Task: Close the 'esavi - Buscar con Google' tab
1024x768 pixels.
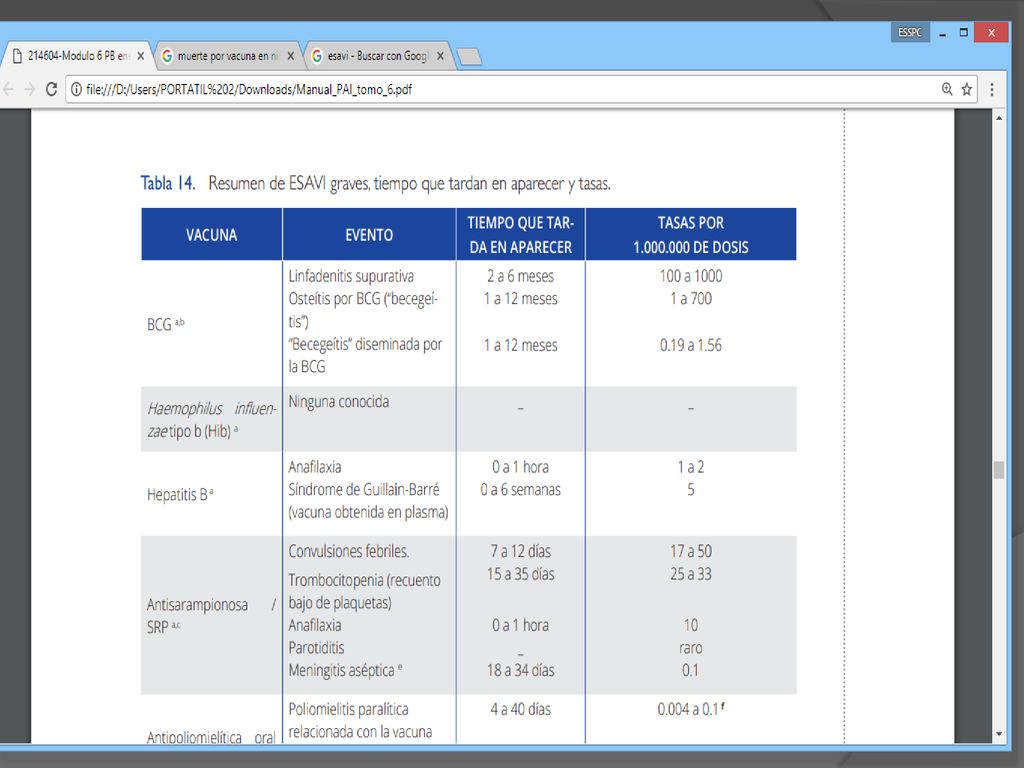Action: pos(440,56)
